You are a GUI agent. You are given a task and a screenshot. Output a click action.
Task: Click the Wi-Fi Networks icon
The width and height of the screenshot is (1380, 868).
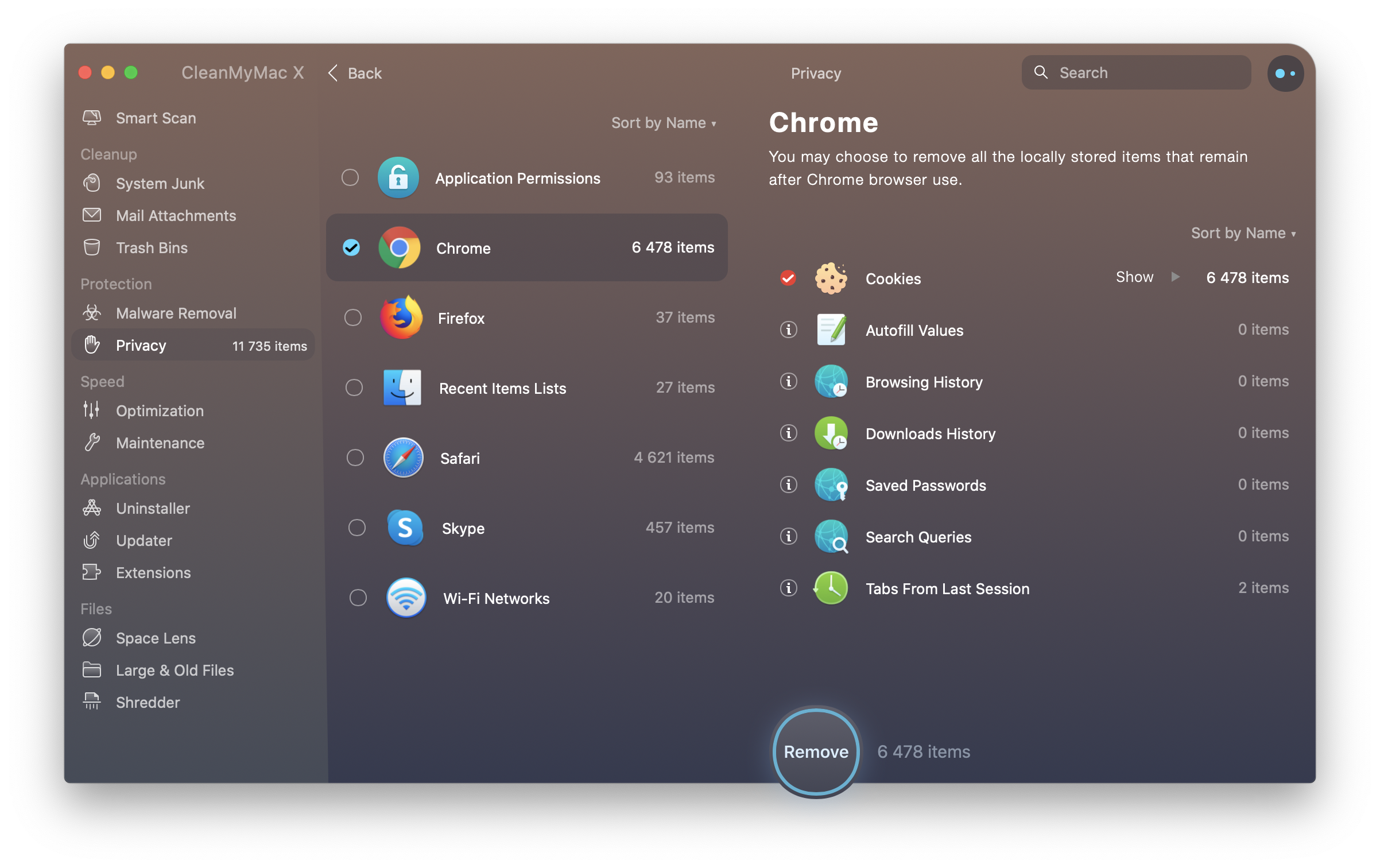pyautogui.click(x=406, y=598)
